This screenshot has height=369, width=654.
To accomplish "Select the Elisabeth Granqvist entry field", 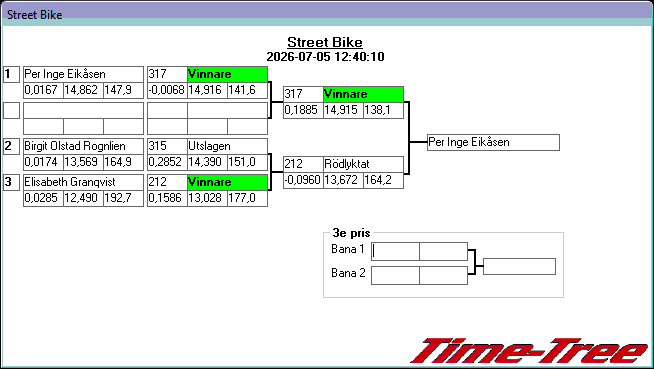I will pyautogui.click(x=83, y=182).
